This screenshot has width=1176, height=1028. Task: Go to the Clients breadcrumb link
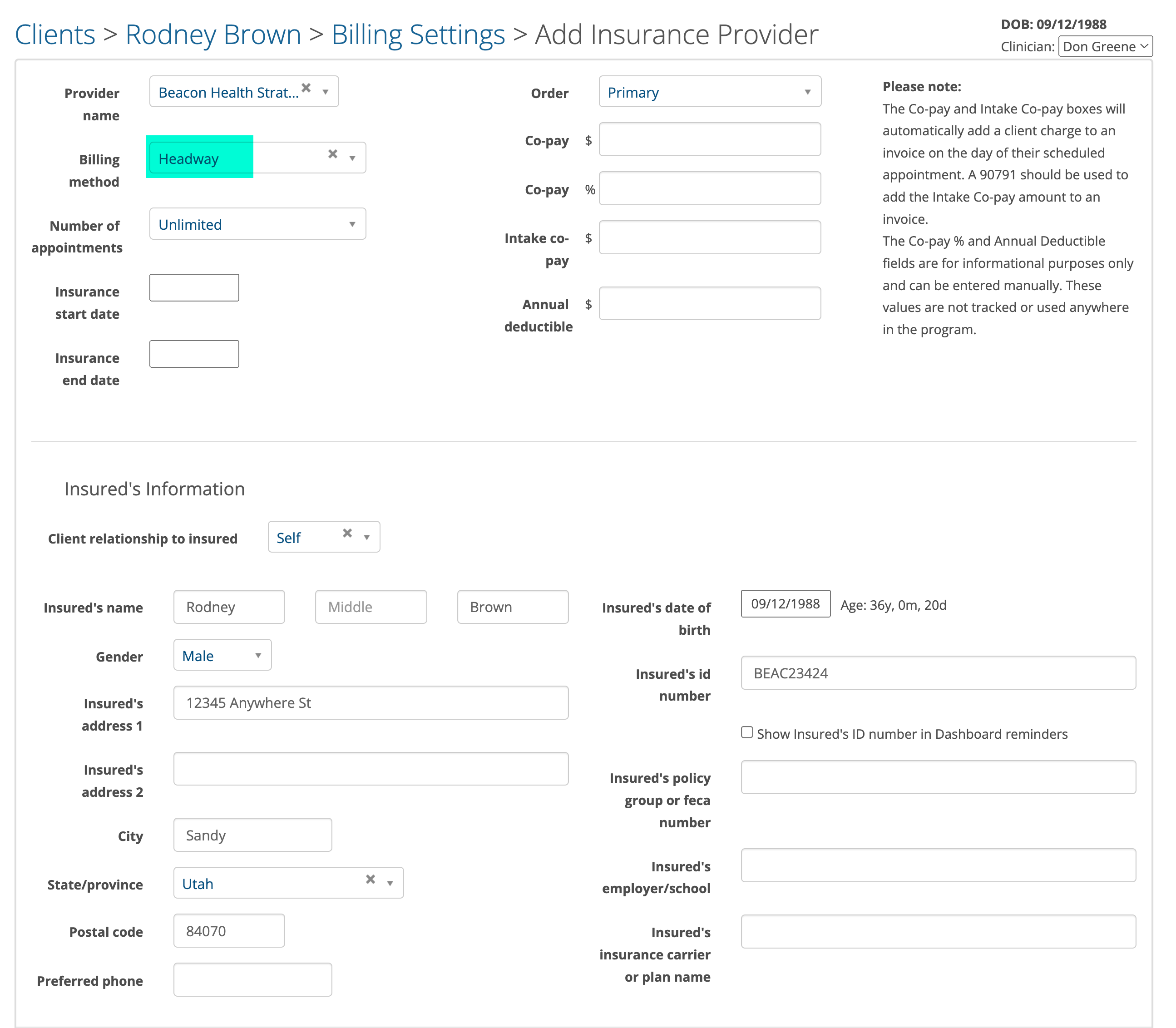(x=55, y=35)
